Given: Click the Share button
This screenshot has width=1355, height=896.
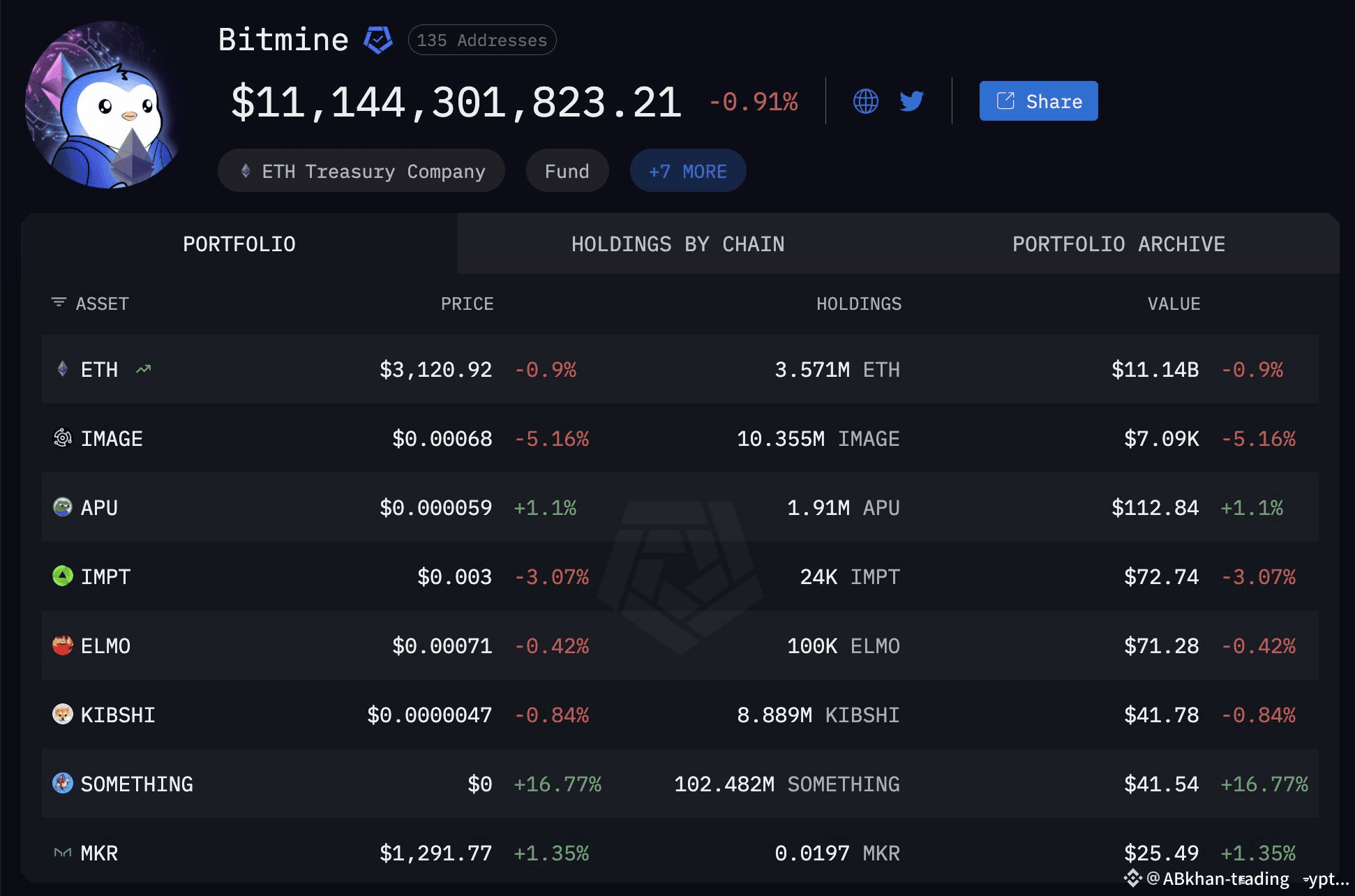Looking at the screenshot, I should tap(1038, 101).
